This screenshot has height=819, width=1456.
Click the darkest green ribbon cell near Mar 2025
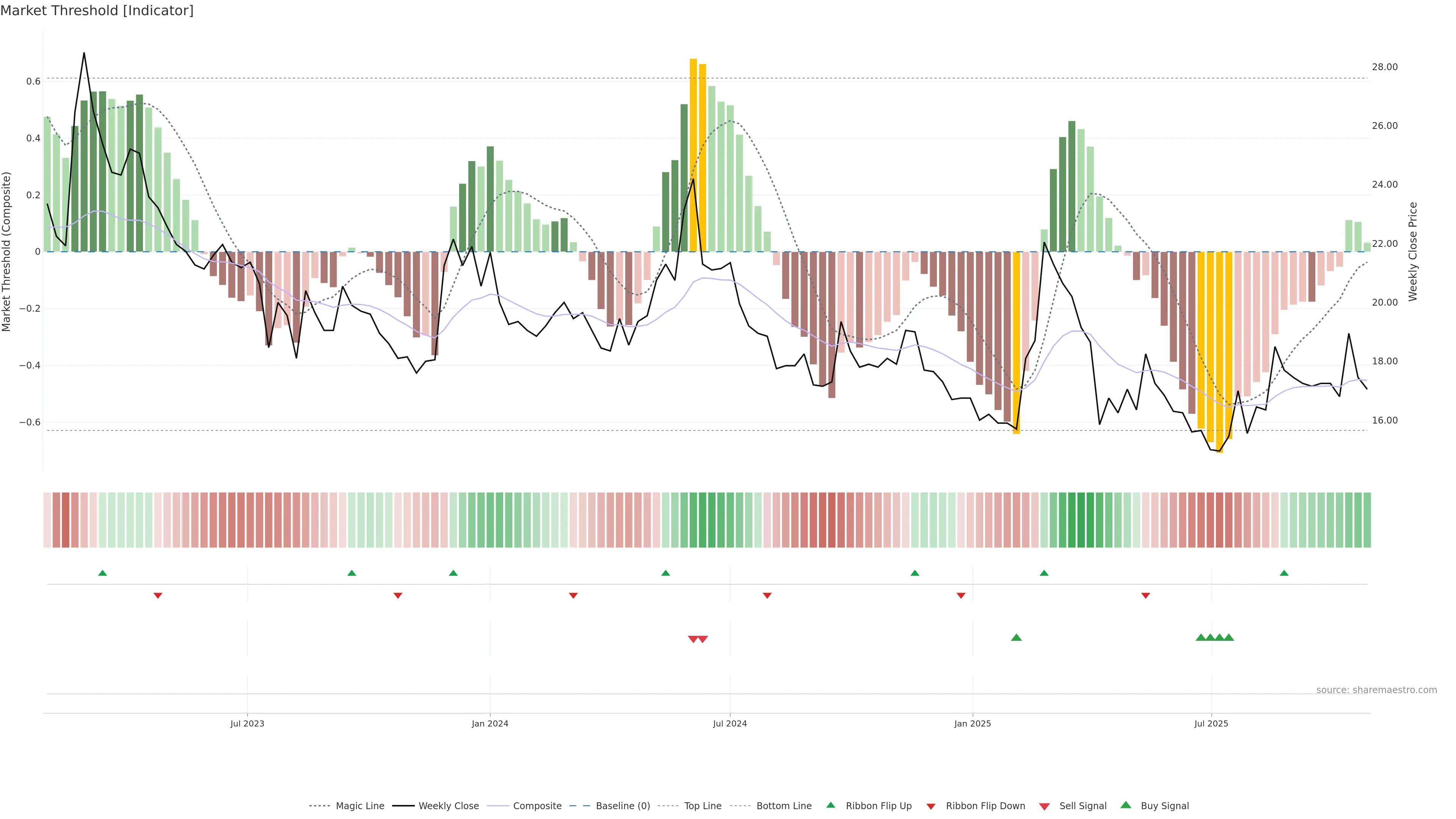click(1081, 520)
